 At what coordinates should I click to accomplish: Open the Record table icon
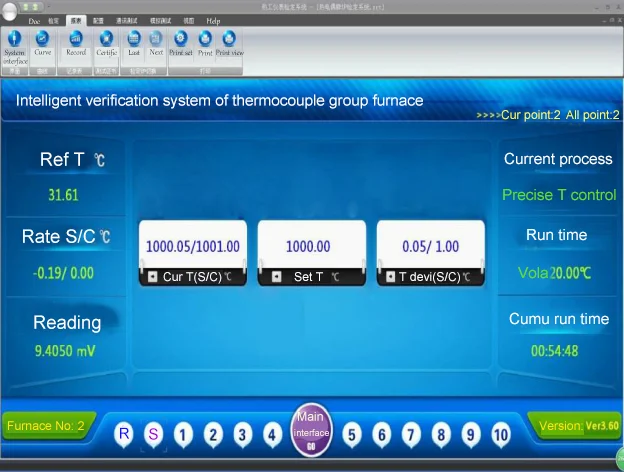(x=76, y=44)
